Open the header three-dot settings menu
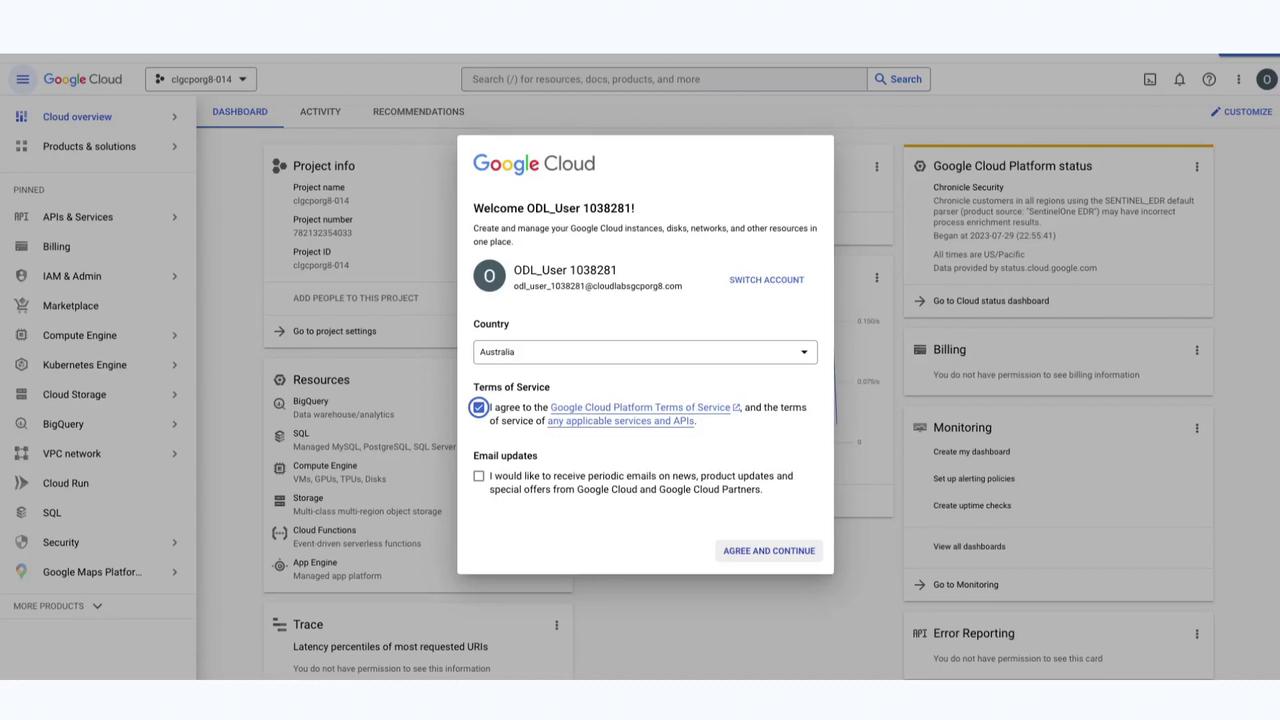The height and width of the screenshot is (720, 1280). tap(1238, 79)
